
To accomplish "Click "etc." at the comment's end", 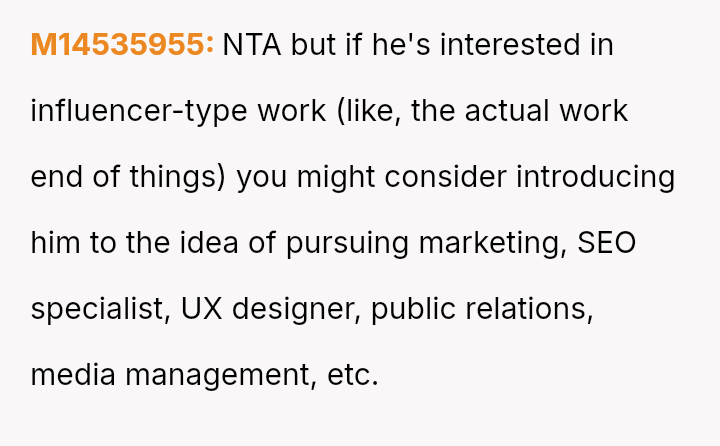I will 352,375.
